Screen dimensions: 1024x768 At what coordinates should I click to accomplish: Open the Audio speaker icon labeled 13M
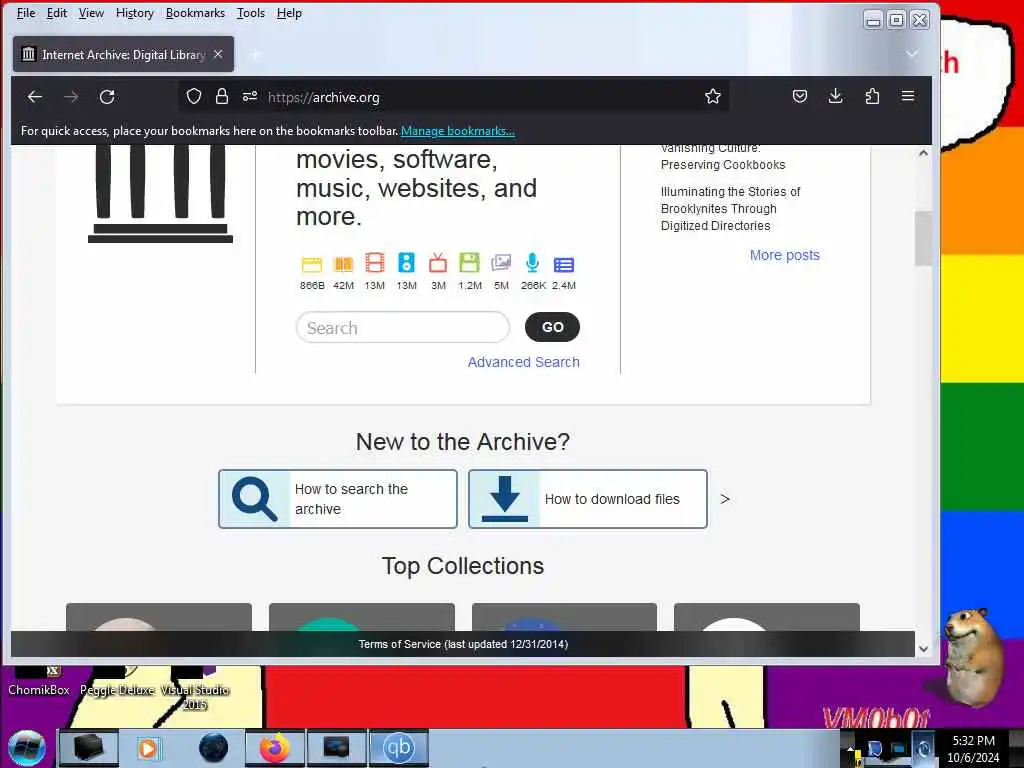[406, 263]
